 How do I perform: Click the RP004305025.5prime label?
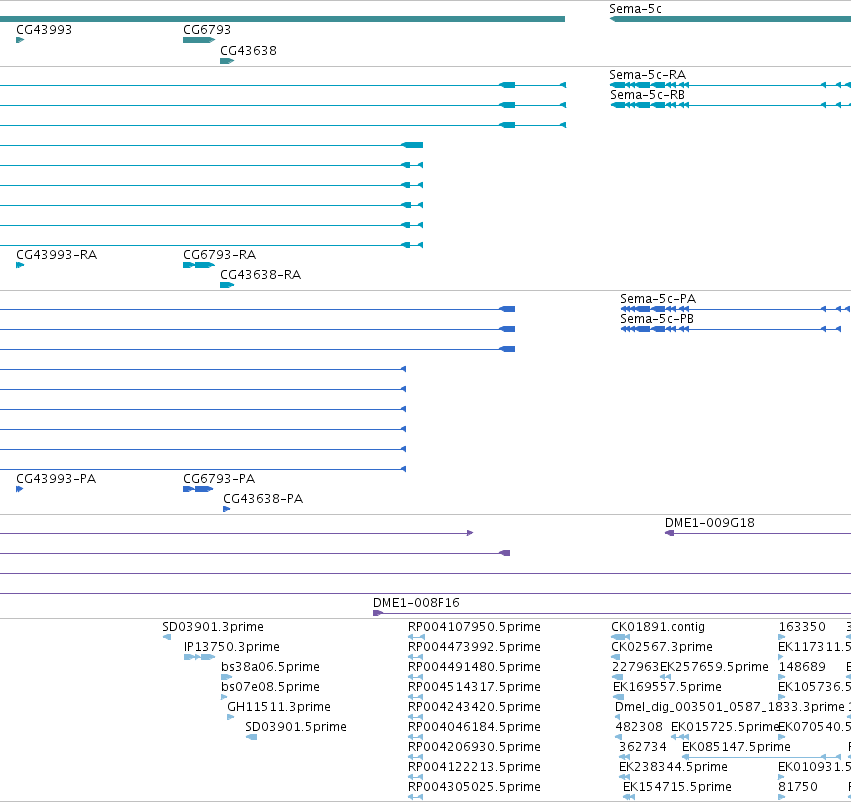click(x=474, y=787)
